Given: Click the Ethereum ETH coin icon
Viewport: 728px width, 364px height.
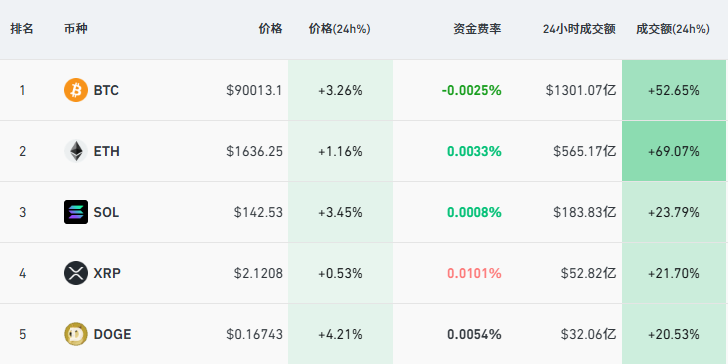Looking at the screenshot, I should pyautogui.click(x=76, y=151).
